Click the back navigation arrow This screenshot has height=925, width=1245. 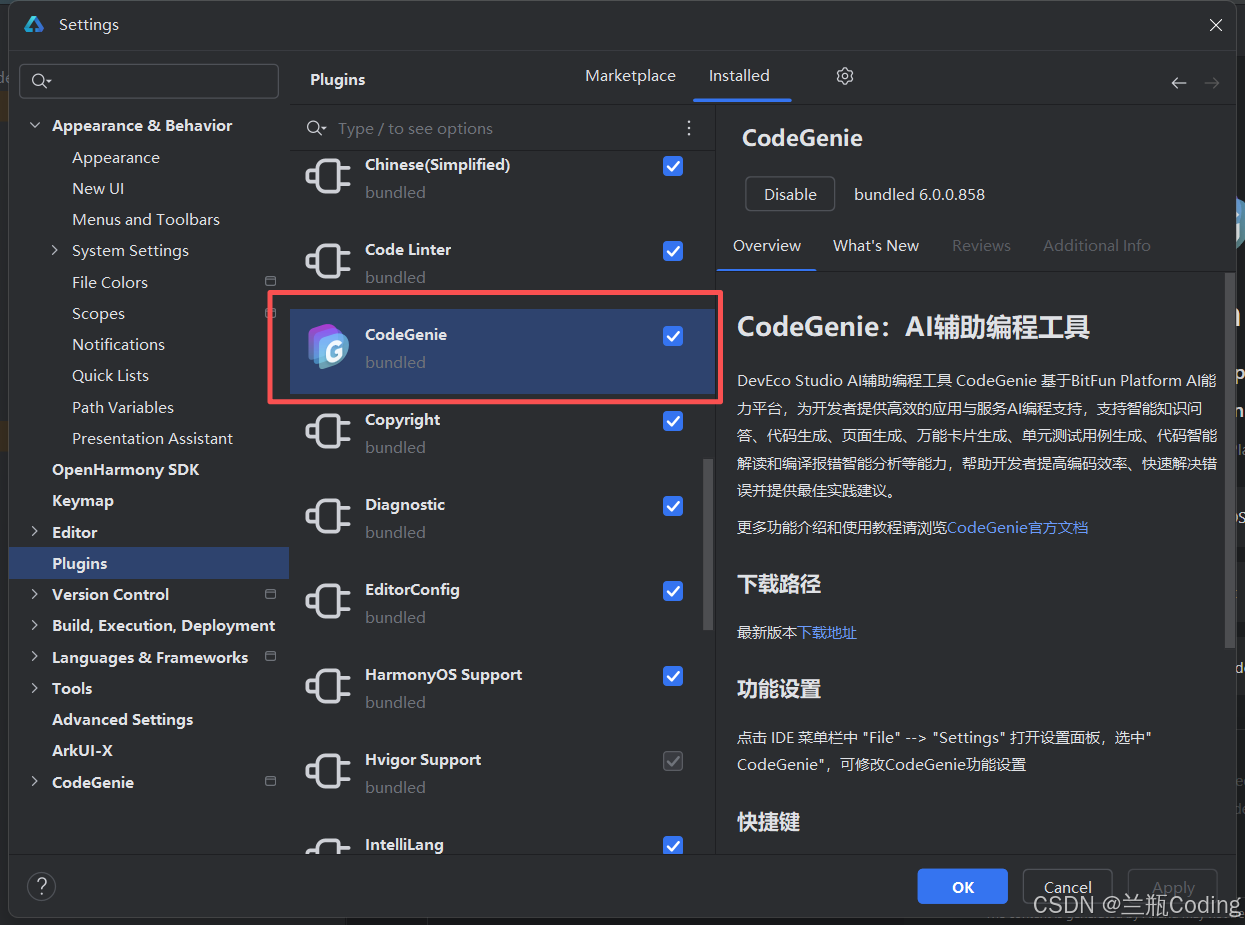tap(1179, 83)
